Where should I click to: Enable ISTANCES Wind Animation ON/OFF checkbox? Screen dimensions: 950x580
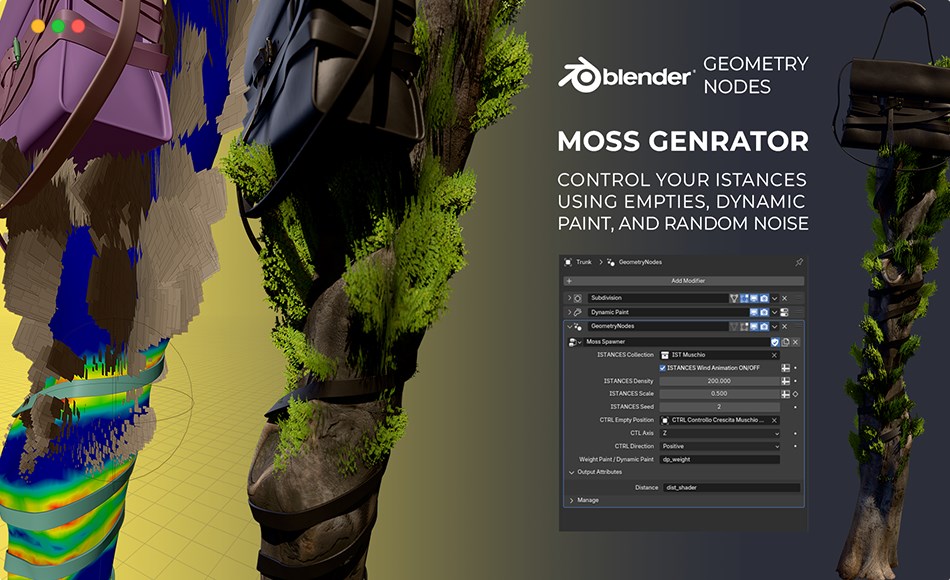662,367
